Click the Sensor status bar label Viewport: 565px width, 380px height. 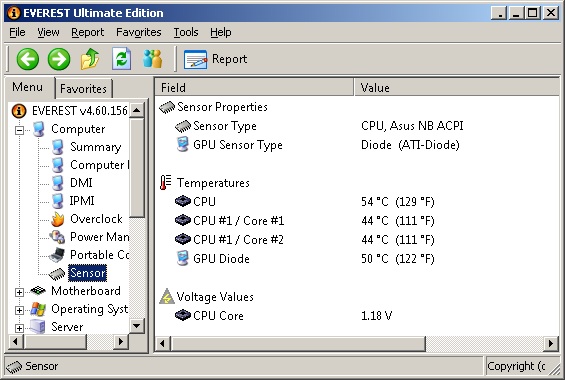(41, 366)
